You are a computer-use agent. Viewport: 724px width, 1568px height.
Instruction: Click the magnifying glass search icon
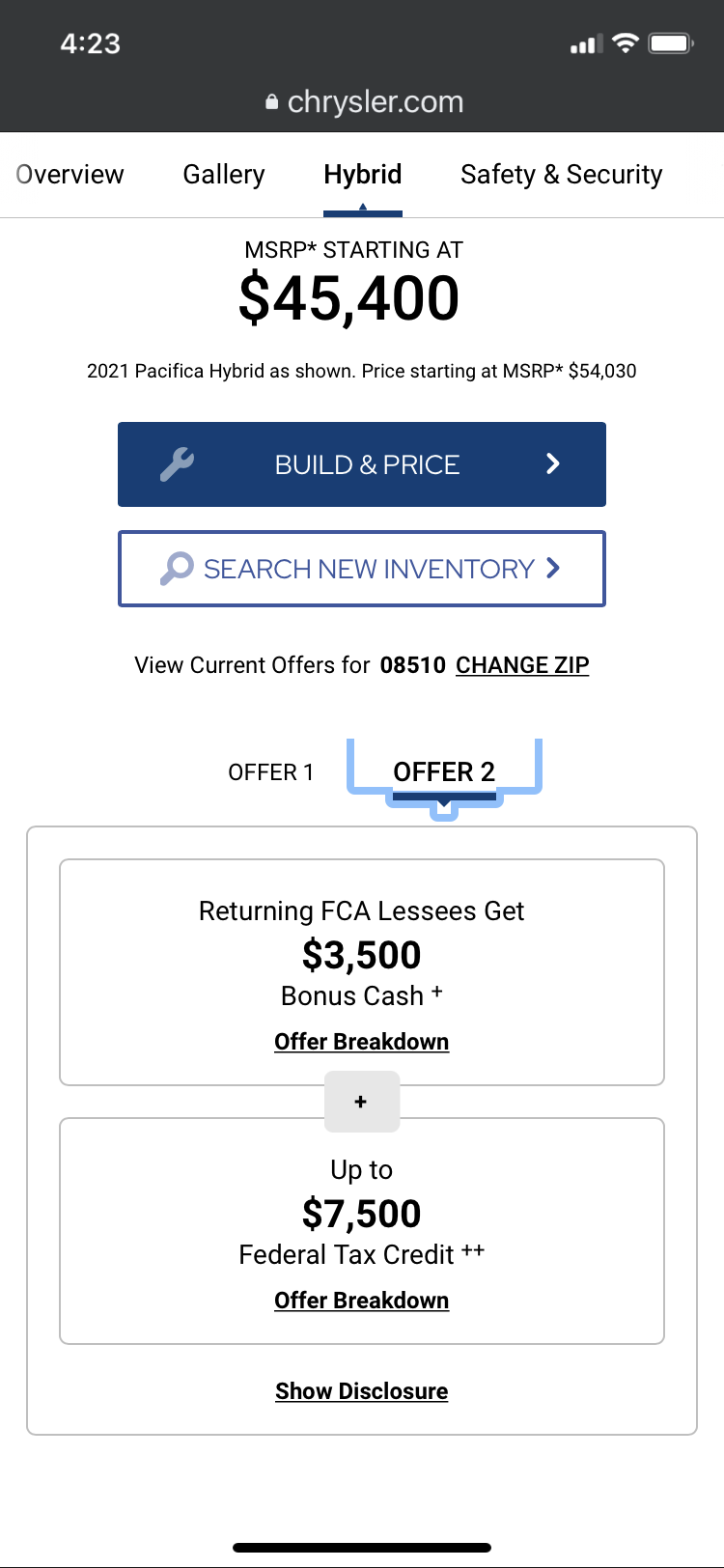[x=177, y=569]
